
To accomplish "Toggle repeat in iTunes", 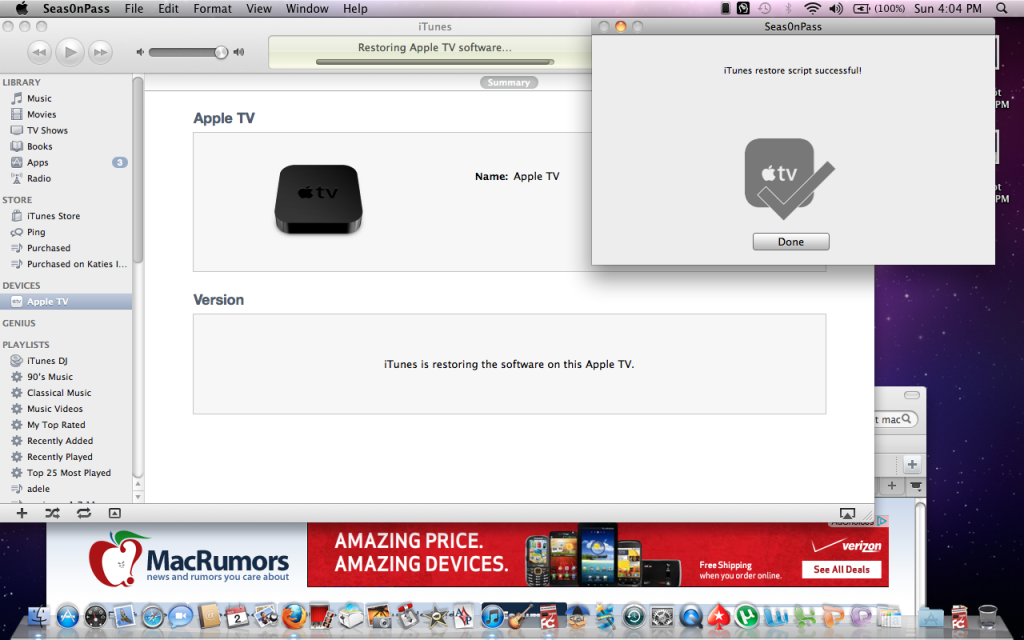I will click(84, 513).
